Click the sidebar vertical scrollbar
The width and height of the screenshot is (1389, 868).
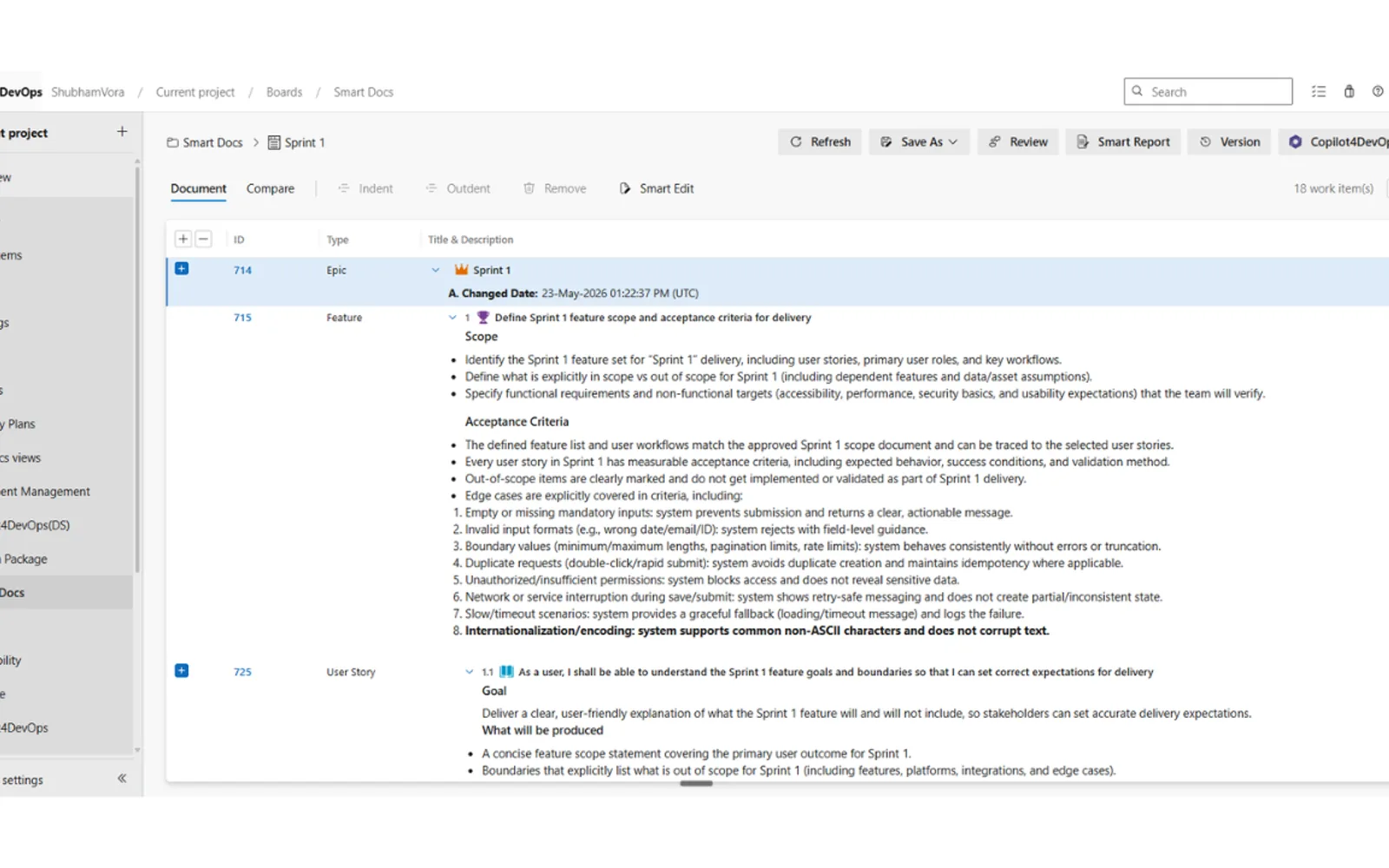tap(137, 369)
